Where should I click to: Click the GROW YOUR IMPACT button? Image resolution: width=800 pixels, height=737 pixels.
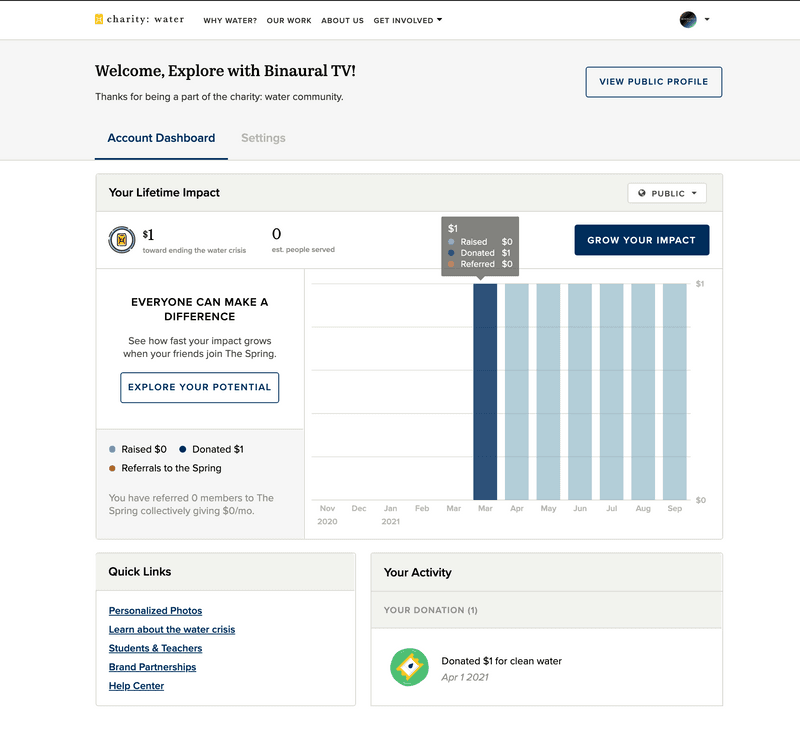tap(642, 240)
